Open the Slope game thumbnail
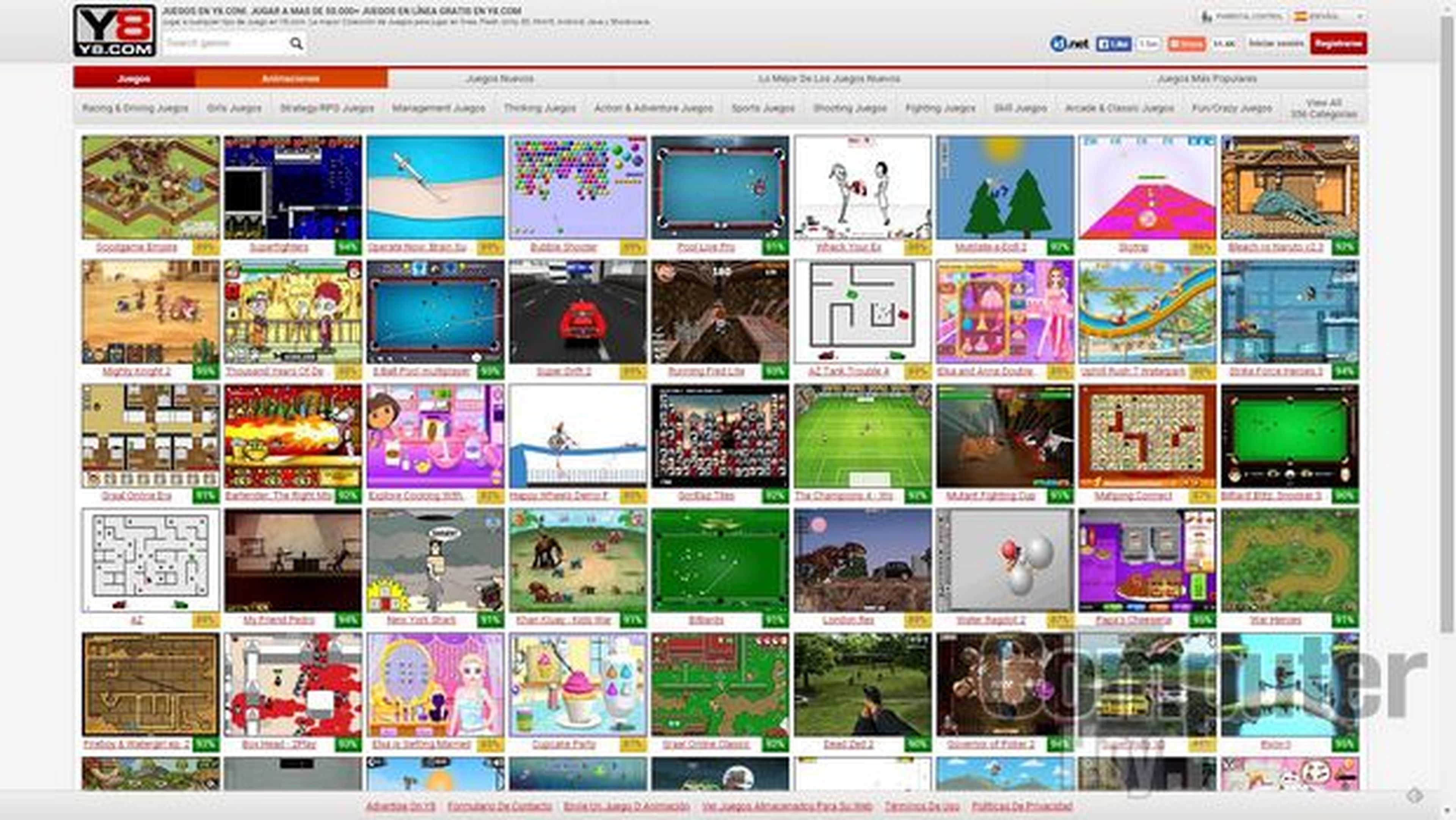The width and height of the screenshot is (1456, 820). pyautogui.click(x=1147, y=187)
